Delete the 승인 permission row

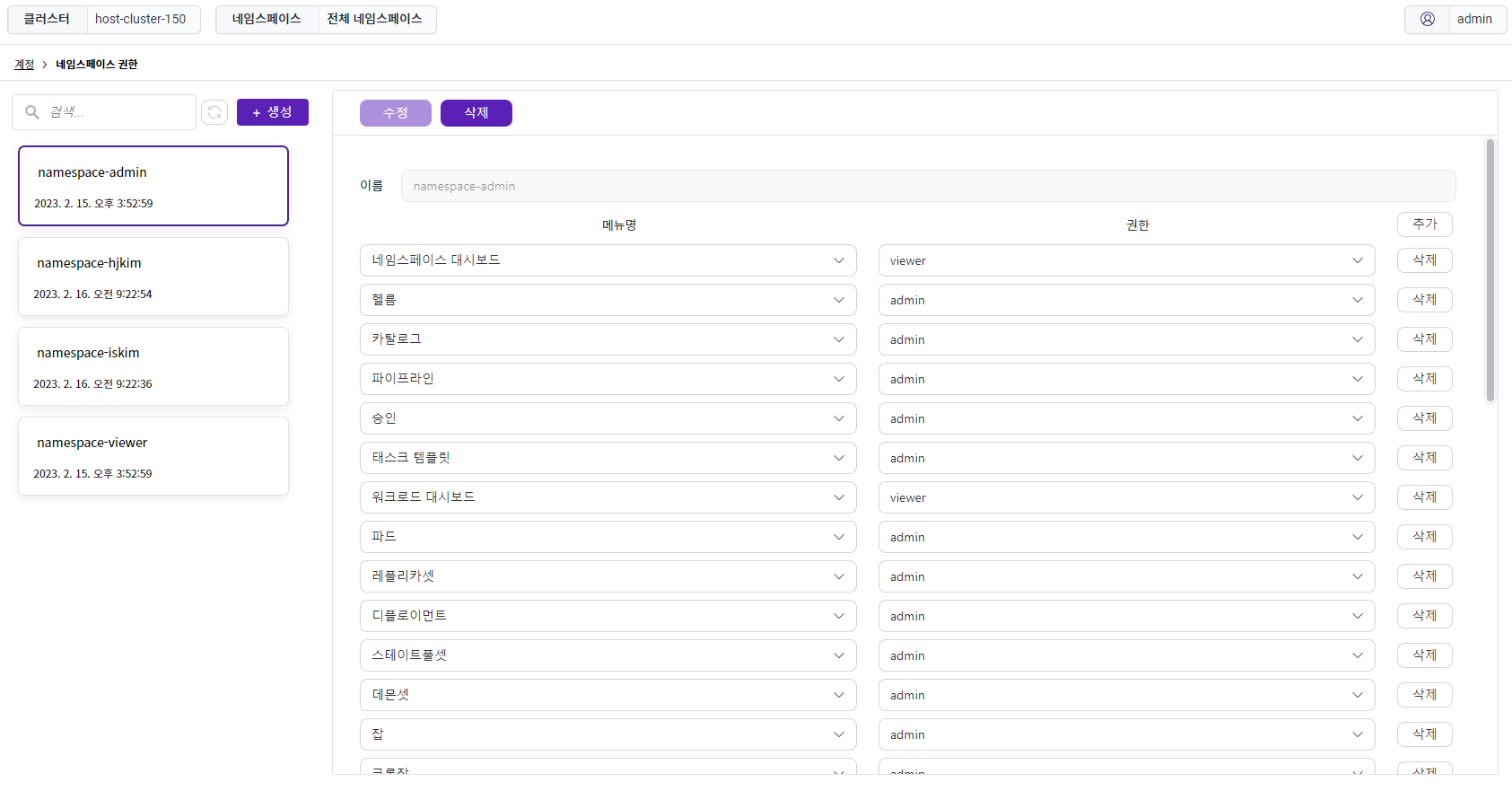[x=1425, y=418]
